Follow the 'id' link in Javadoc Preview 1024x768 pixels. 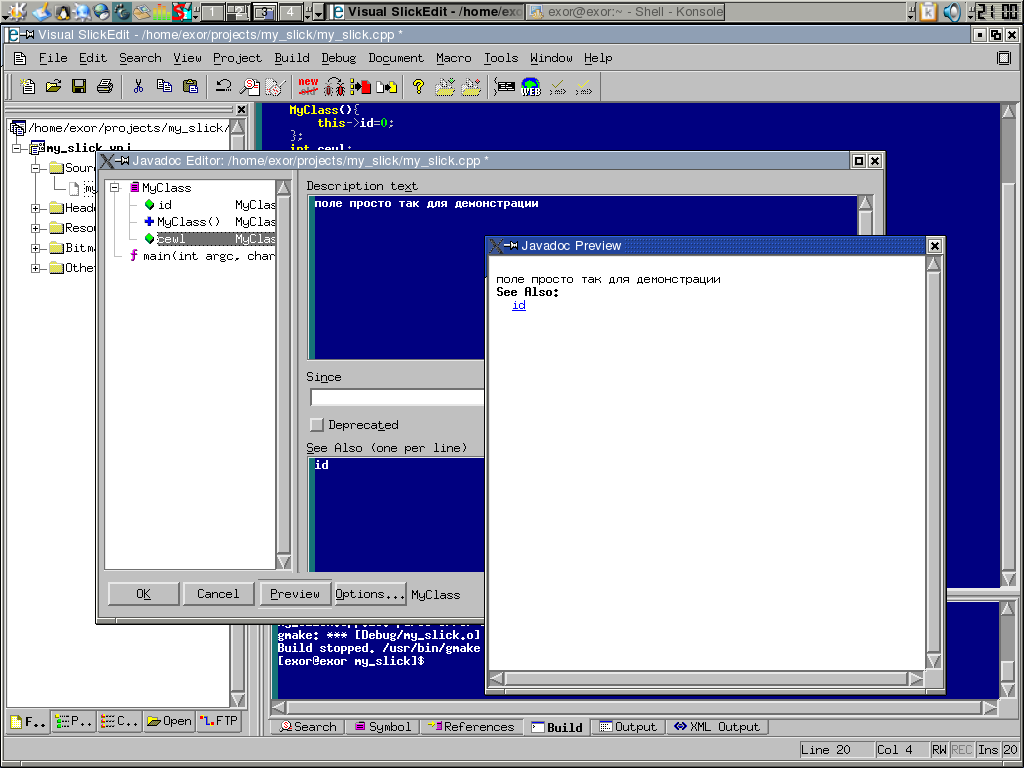point(519,305)
